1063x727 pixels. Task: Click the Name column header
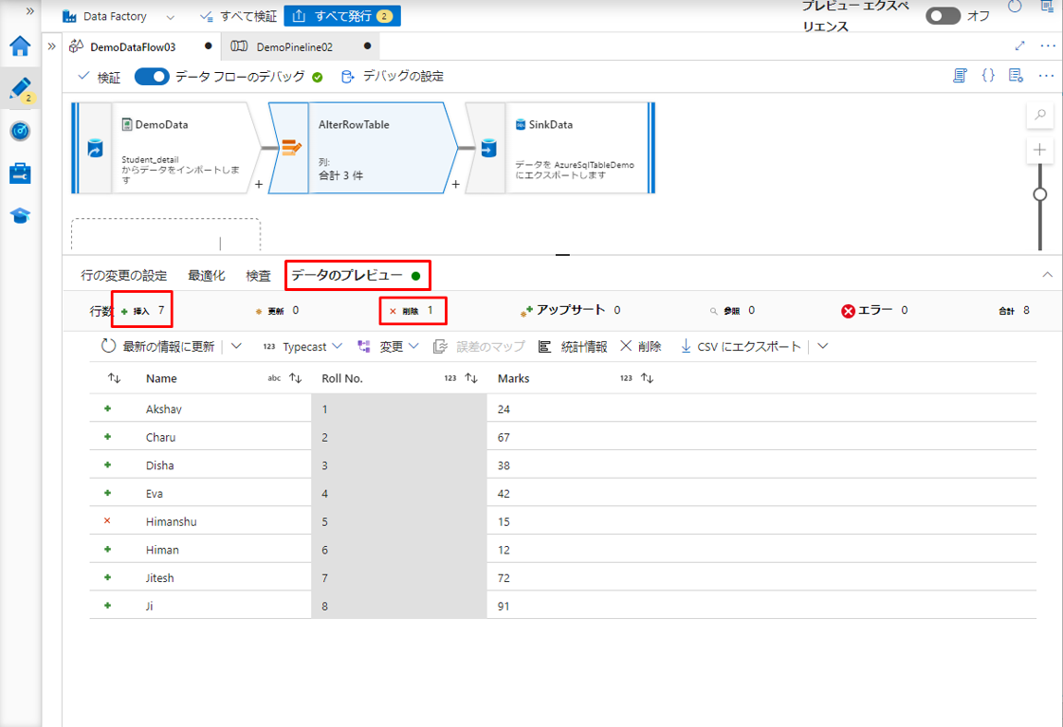coord(161,378)
